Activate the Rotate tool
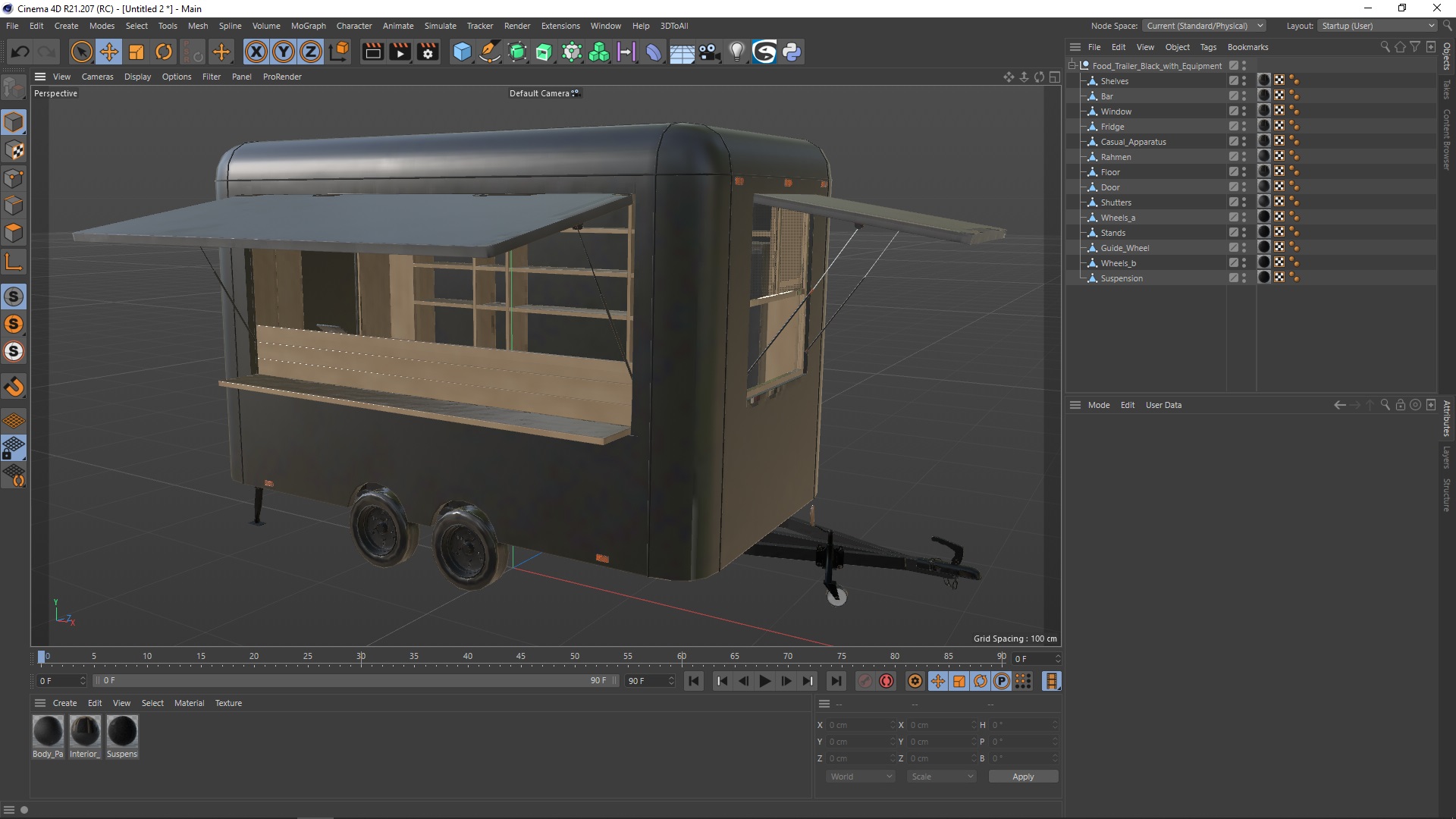This screenshot has width=1456, height=819. [164, 52]
